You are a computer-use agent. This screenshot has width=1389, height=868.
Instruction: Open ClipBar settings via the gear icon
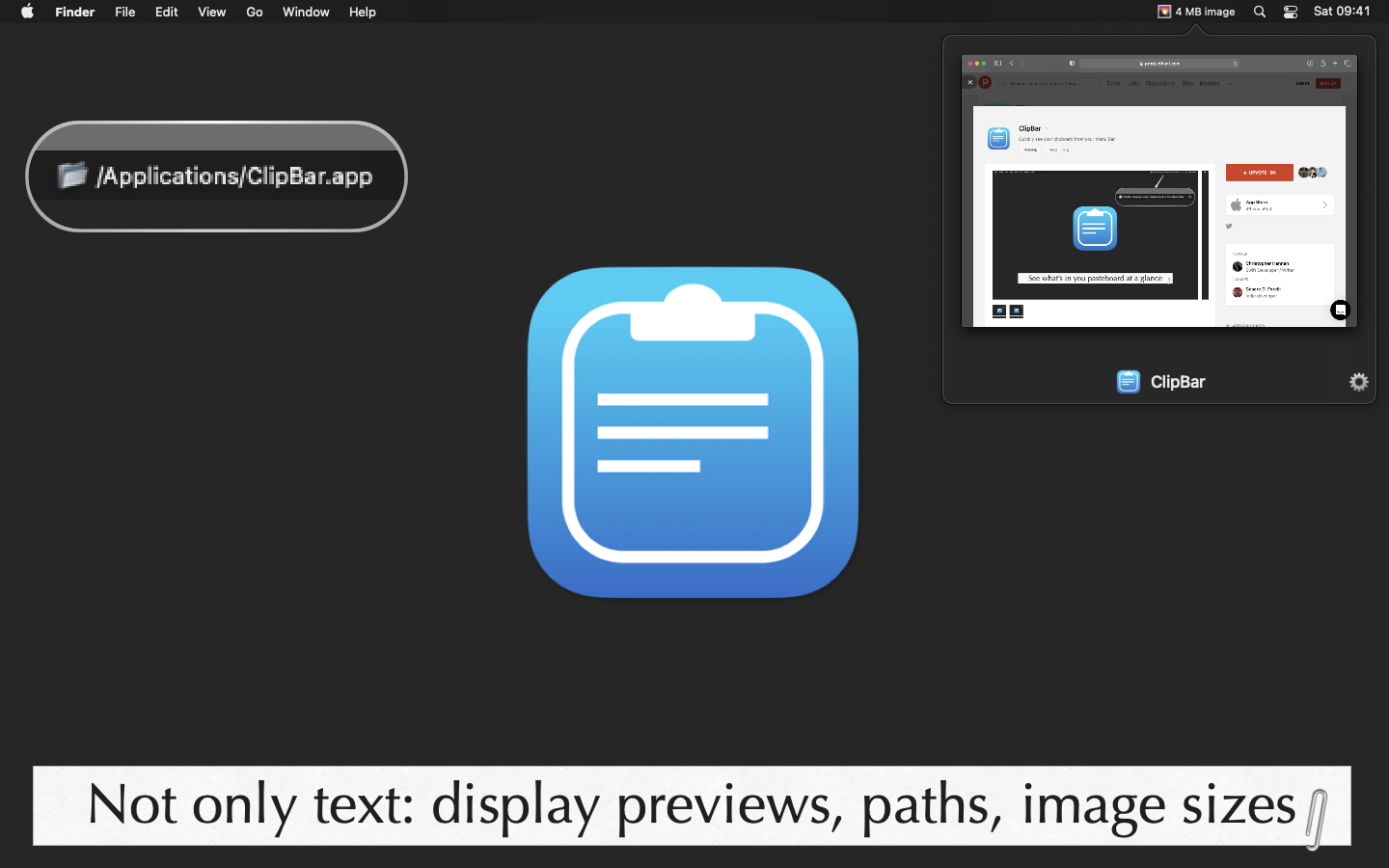click(x=1358, y=382)
